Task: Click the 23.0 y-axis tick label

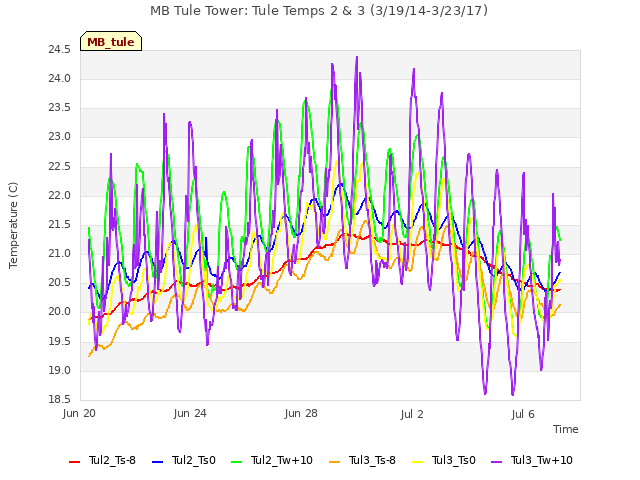Action: coord(60,137)
